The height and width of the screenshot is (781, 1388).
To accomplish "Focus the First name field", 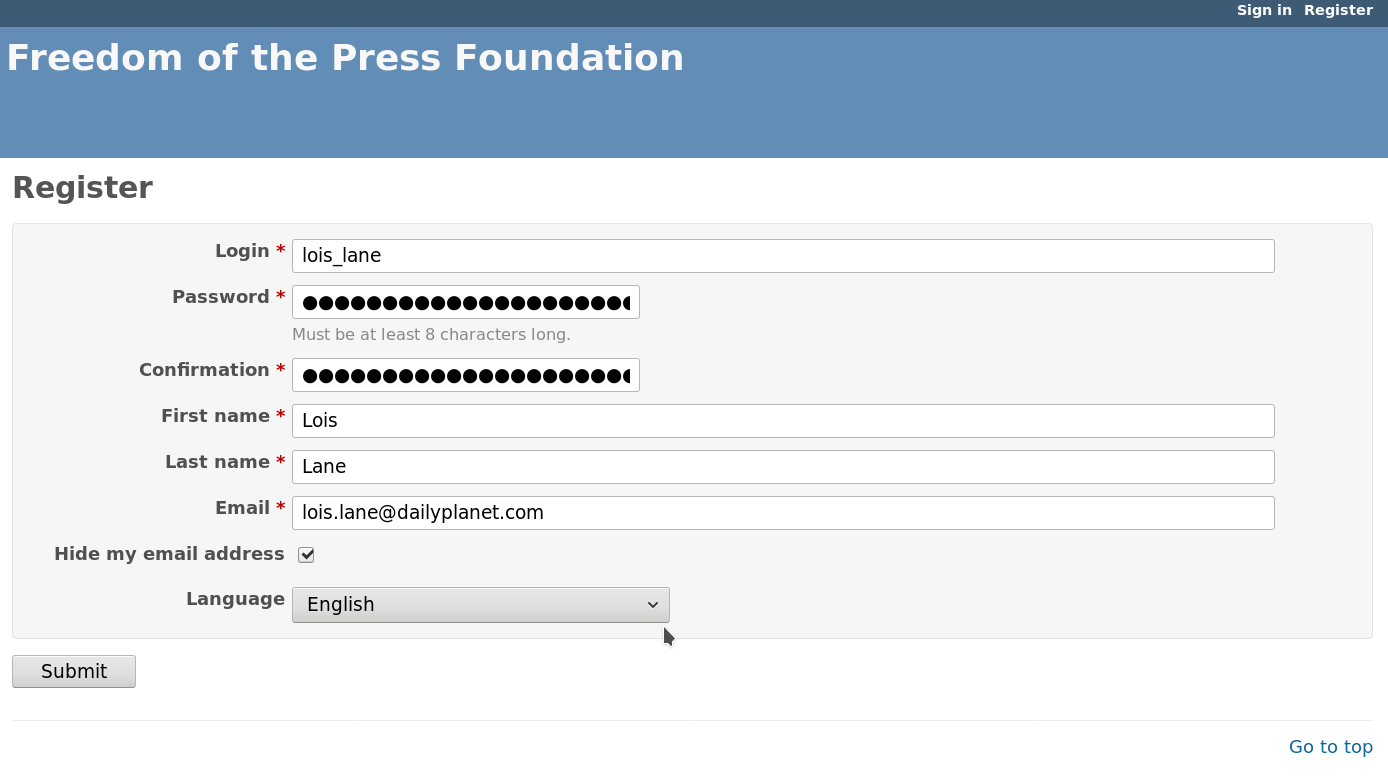I will pyautogui.click(x=783, y=421).
